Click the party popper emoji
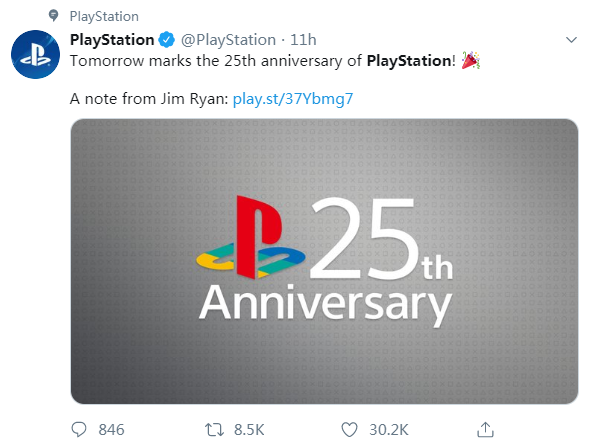 (x=471, y=61)
